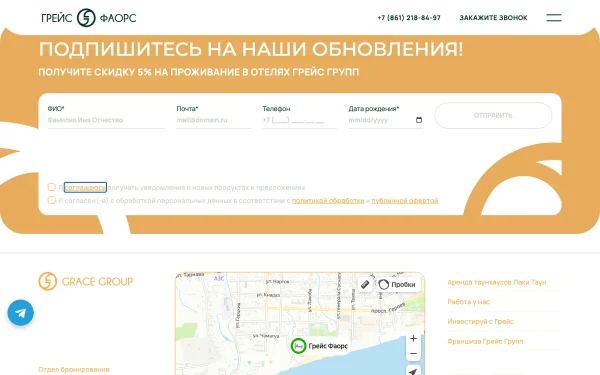Click the Грейс Фаорс map label
This screenshot has width=600, height=375.
[x=328, y=346]
